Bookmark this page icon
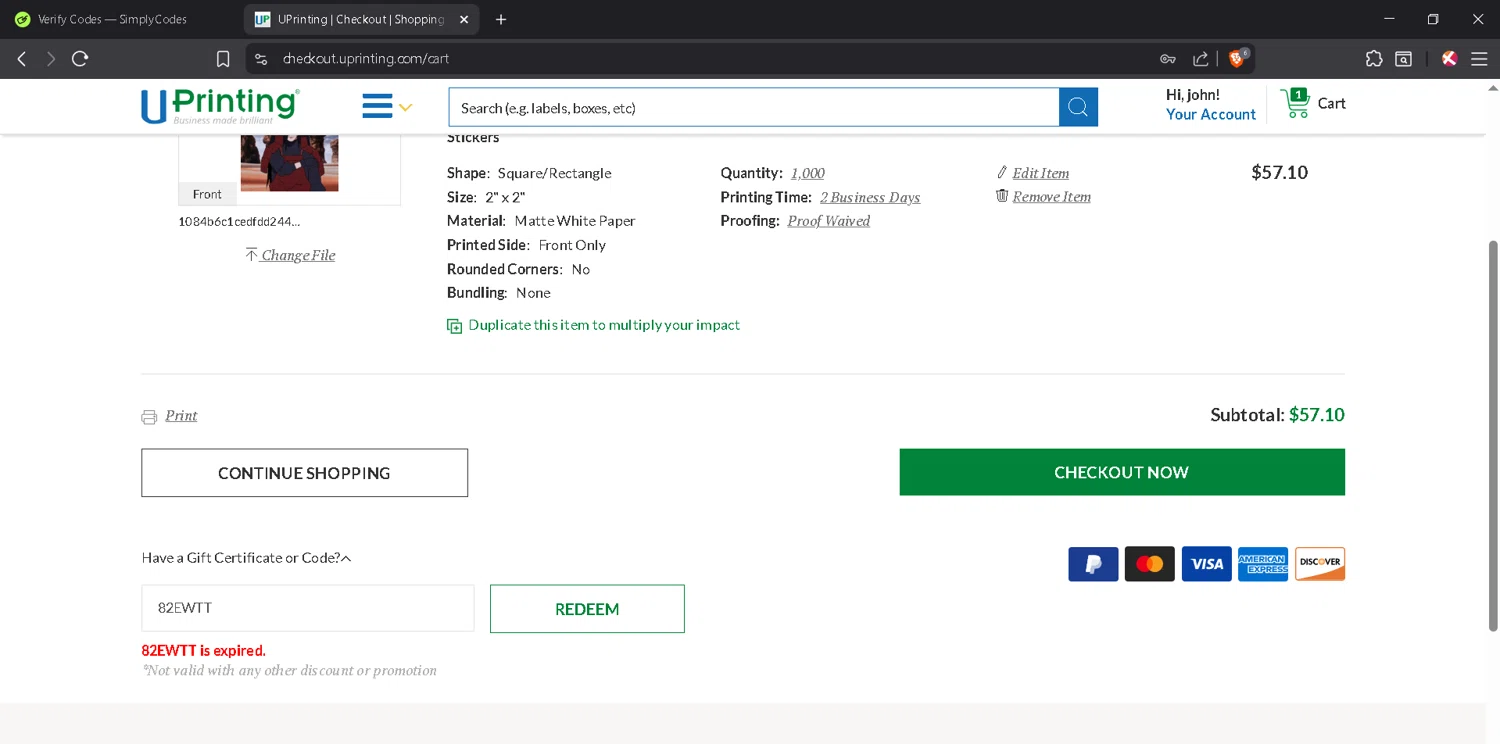This screenshot has height=744, width=1500. [x=223, y=59]
